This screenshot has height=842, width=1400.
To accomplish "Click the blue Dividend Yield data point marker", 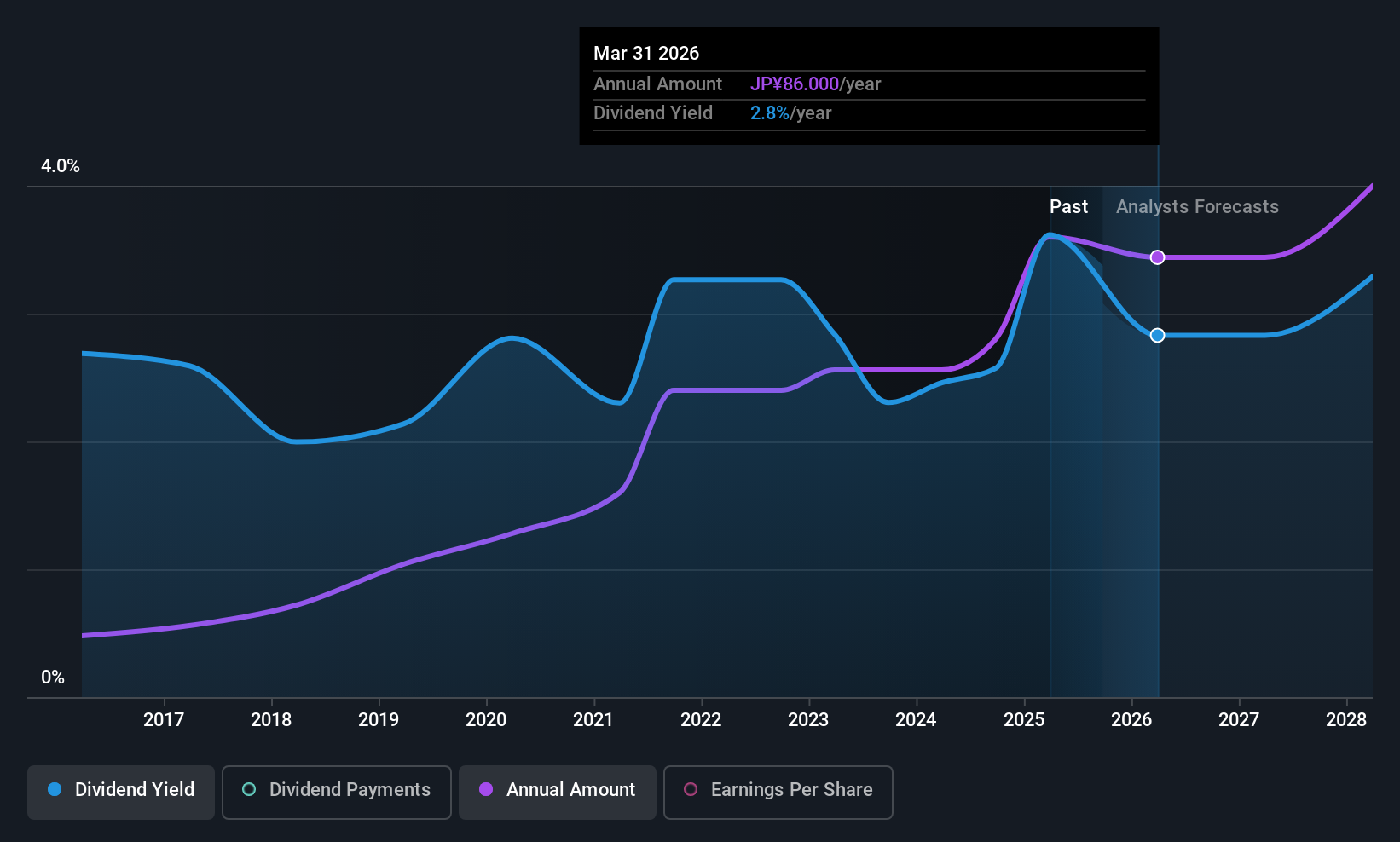I will pos(1157,336).
